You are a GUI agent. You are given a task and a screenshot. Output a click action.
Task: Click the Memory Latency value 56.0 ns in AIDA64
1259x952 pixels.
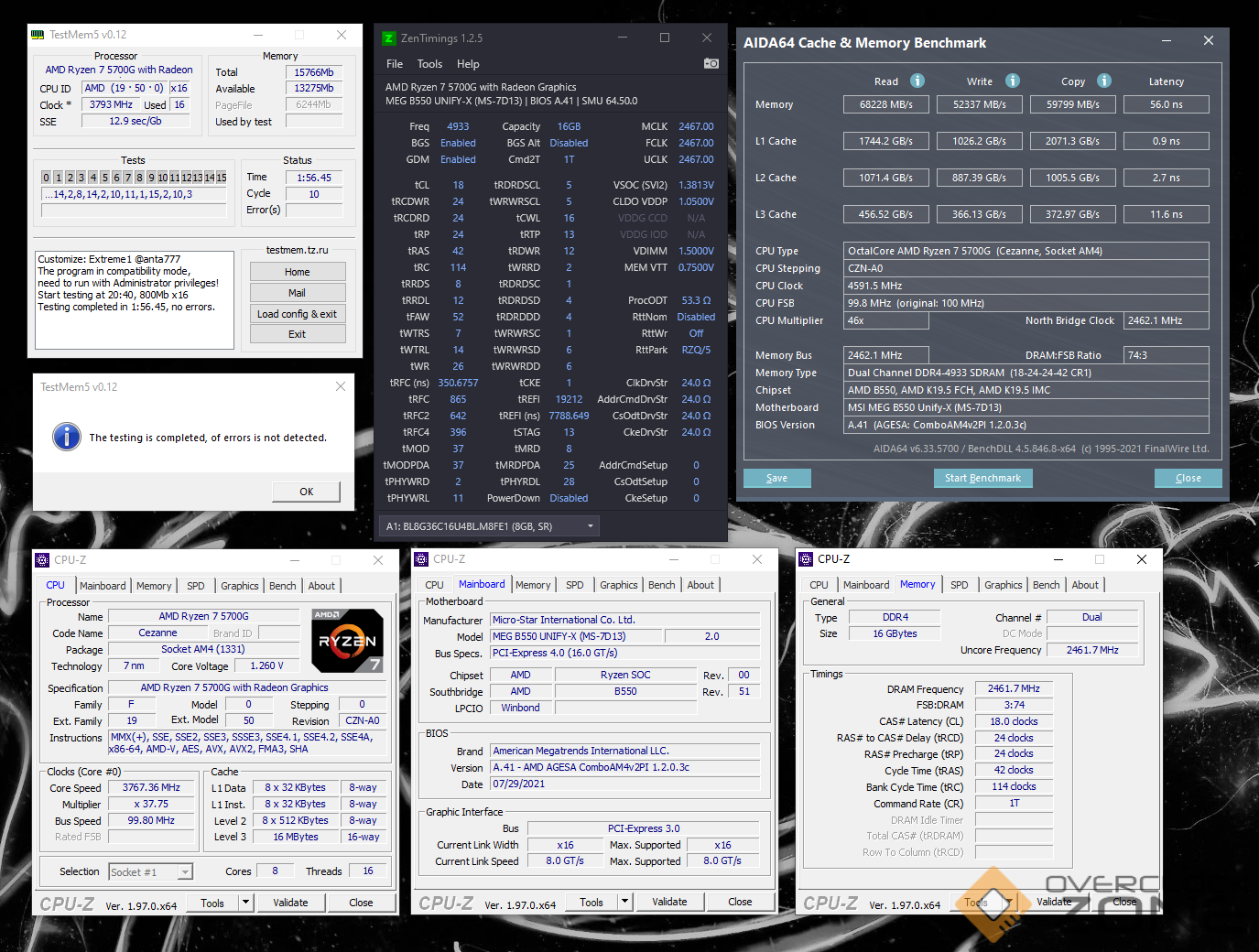1167,104
